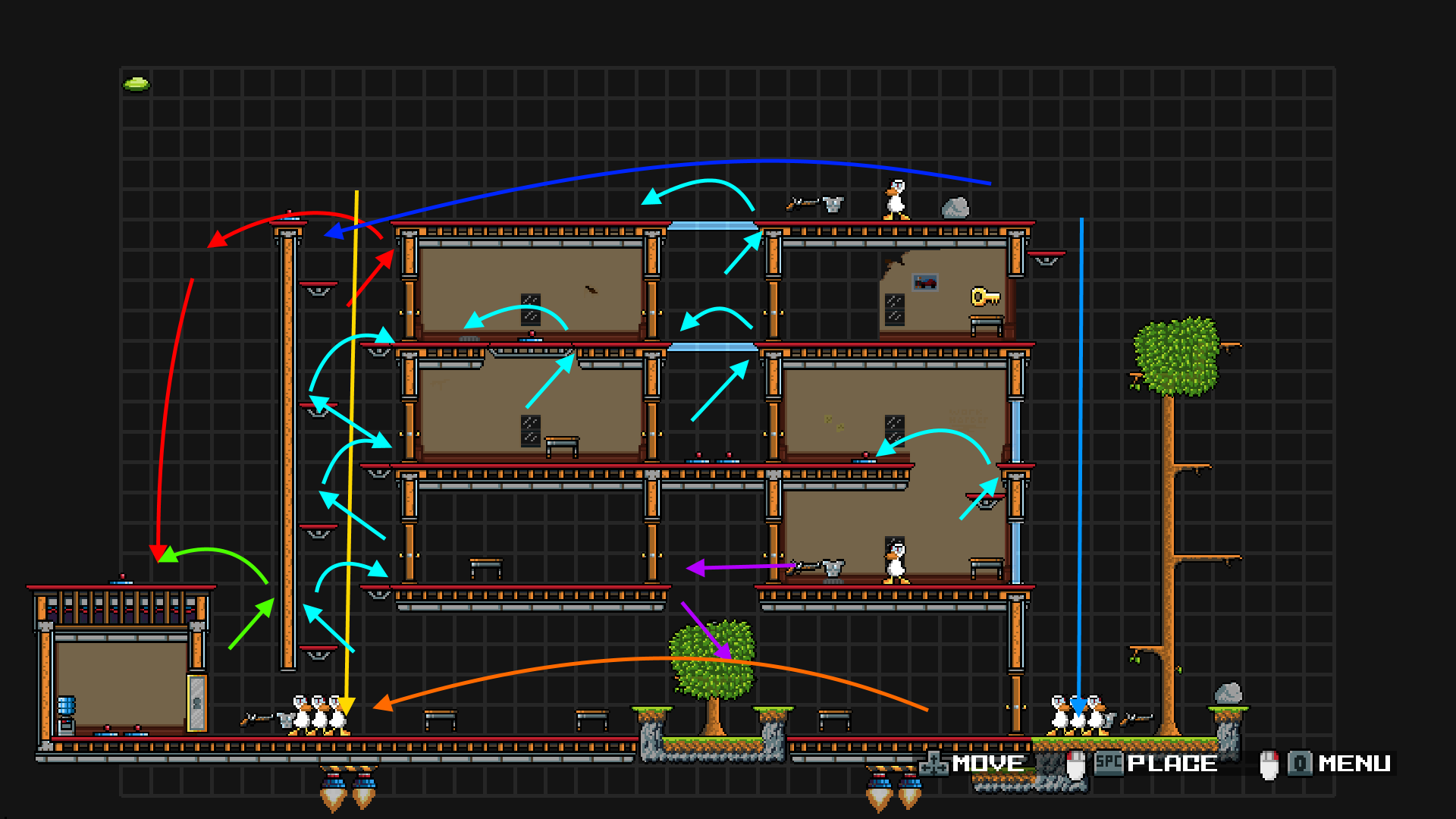This screenshot has width=1456, height=819.
Task: Select the boulder on the right grass pillar
Action: (x=1228, y=693)
